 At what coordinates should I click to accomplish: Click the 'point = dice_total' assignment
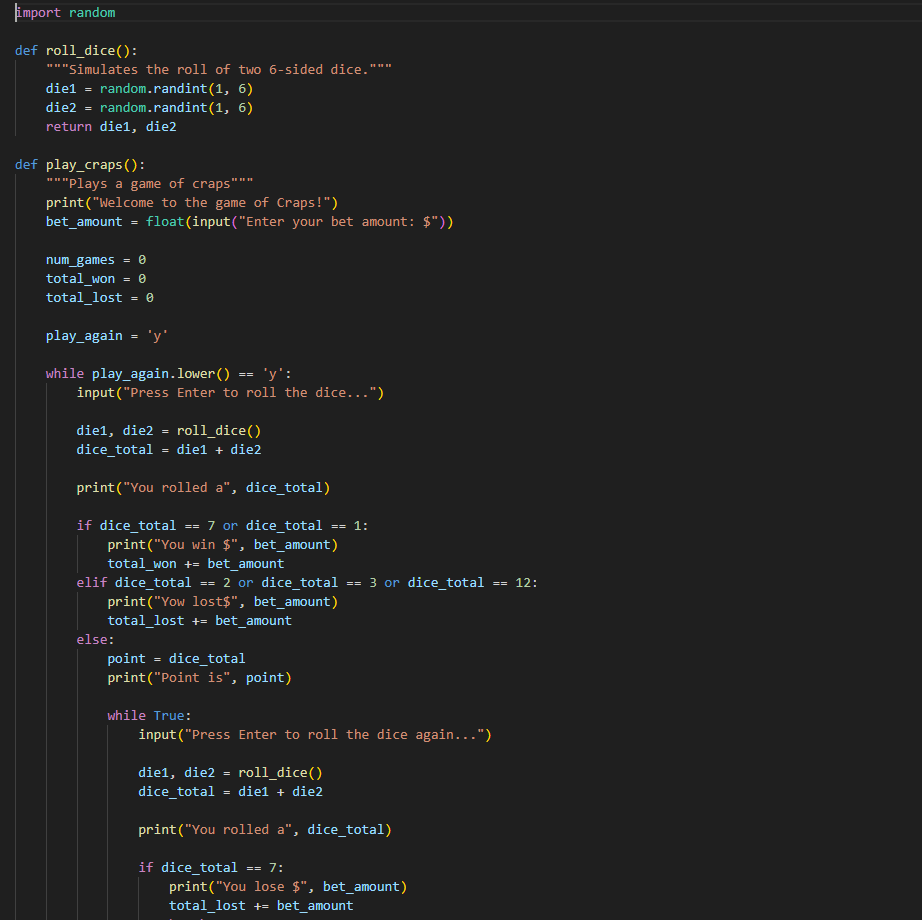[176, 659]
